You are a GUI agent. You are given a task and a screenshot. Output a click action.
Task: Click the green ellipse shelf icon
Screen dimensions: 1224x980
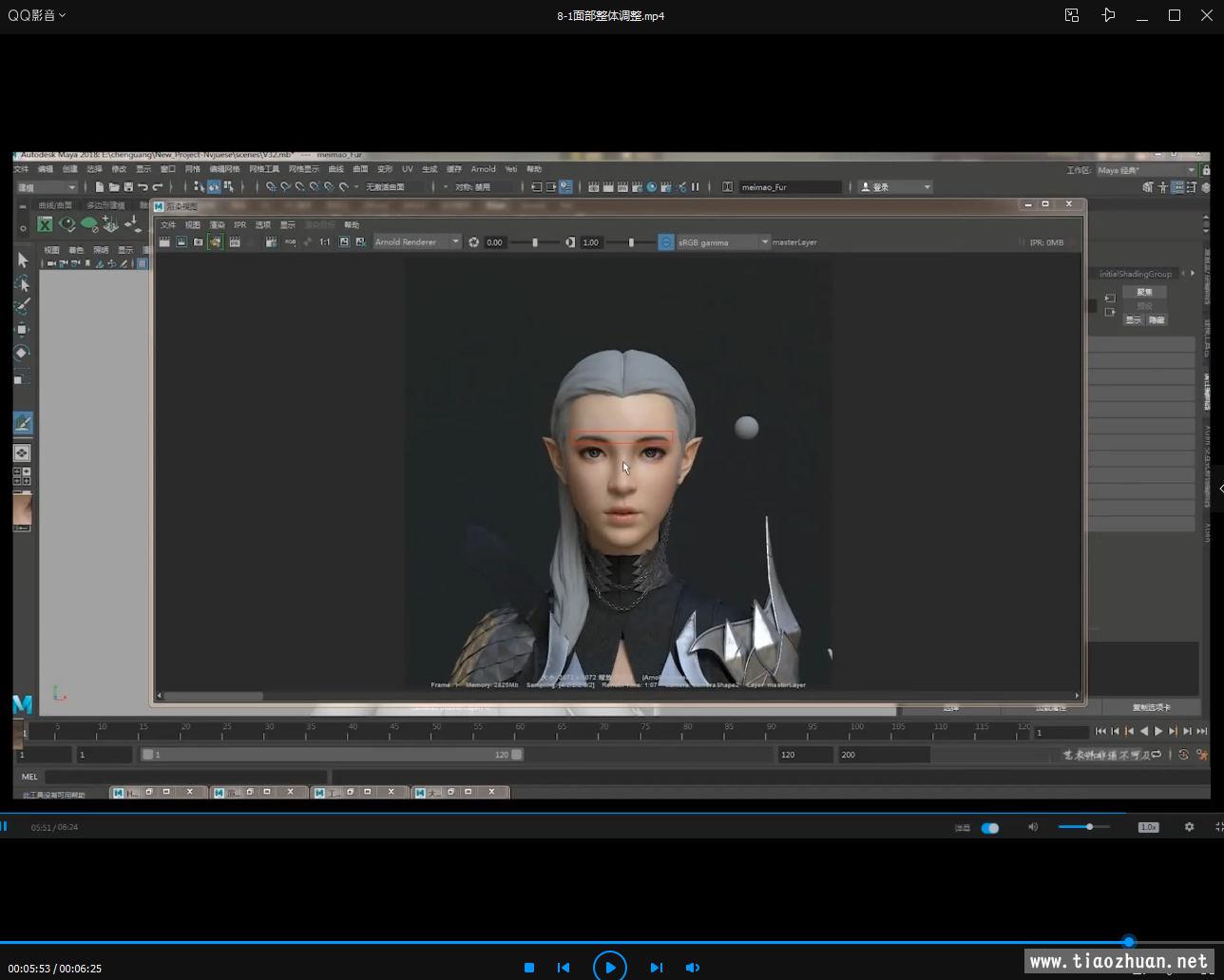[x=89, y=224]
